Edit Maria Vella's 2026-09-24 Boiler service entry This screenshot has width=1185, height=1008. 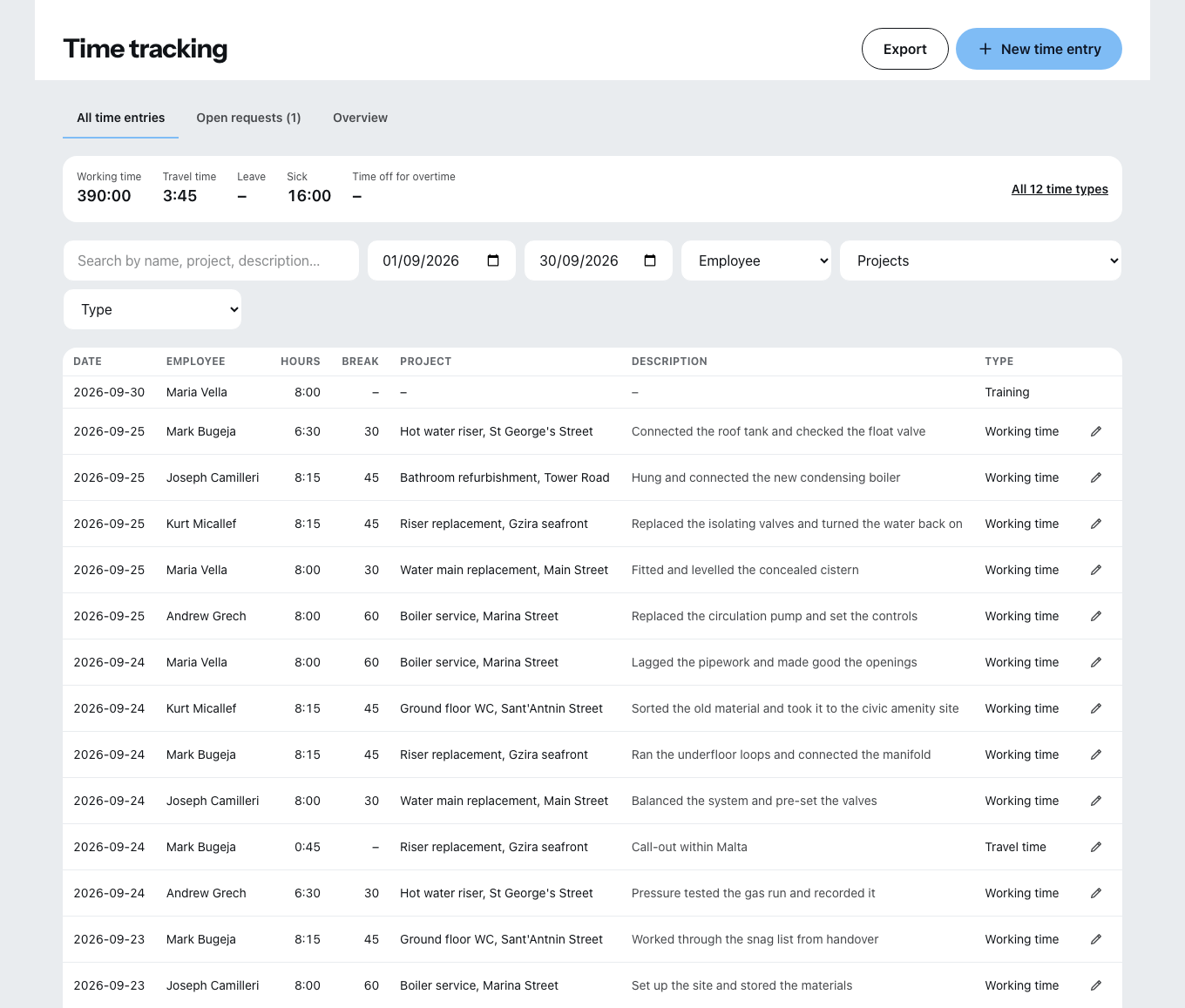tap(1096, 662)
